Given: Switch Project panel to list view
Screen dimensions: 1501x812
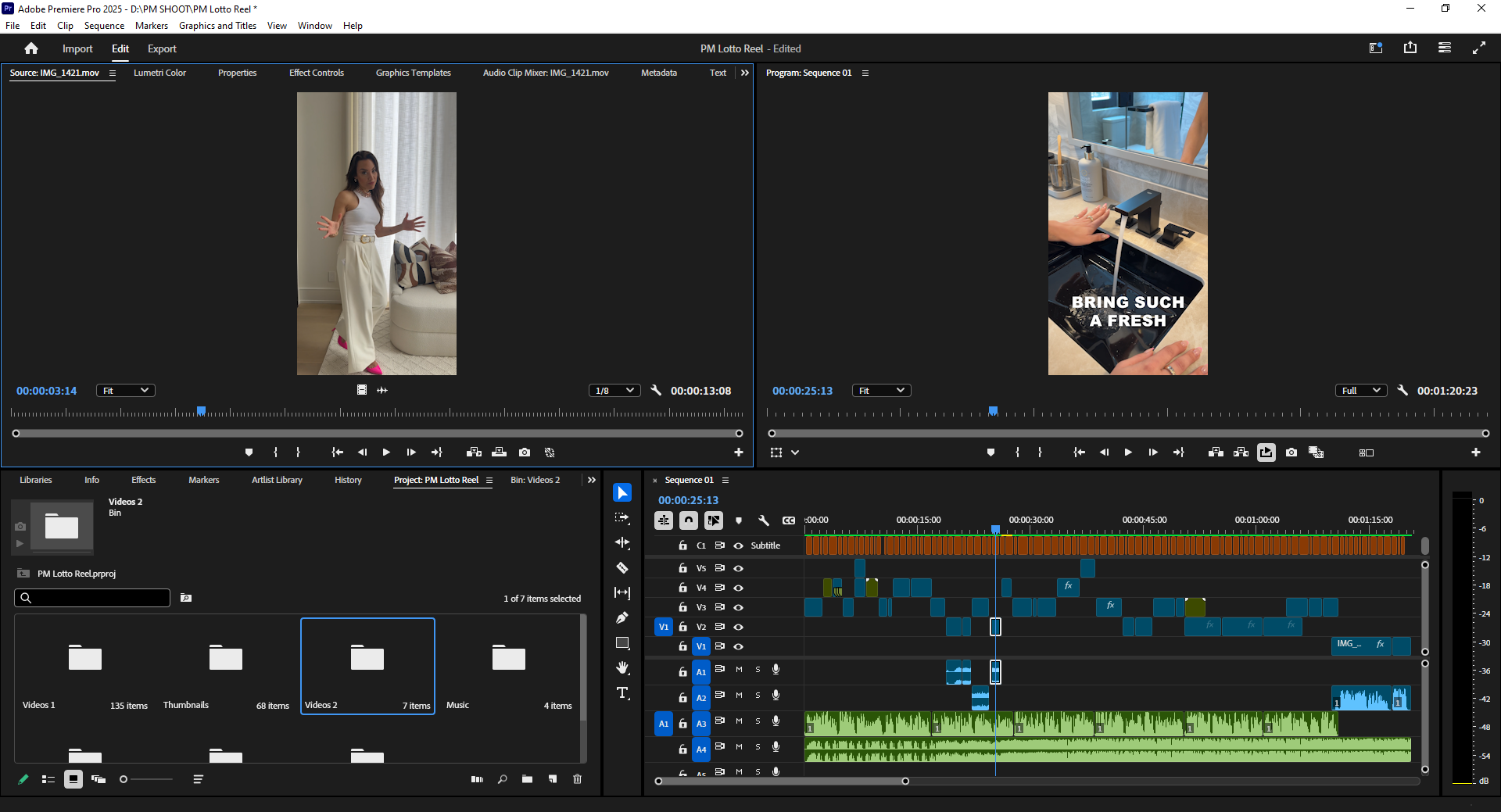Looking at the screenshot, I should 48,779.
